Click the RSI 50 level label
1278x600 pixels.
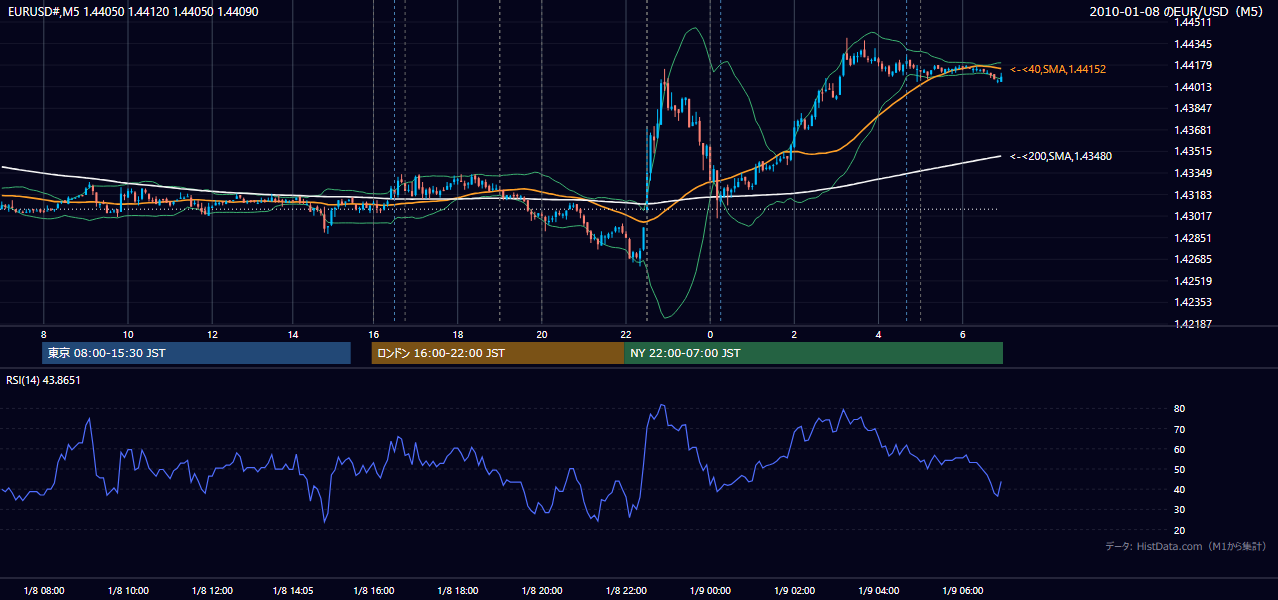point(1179,469)
